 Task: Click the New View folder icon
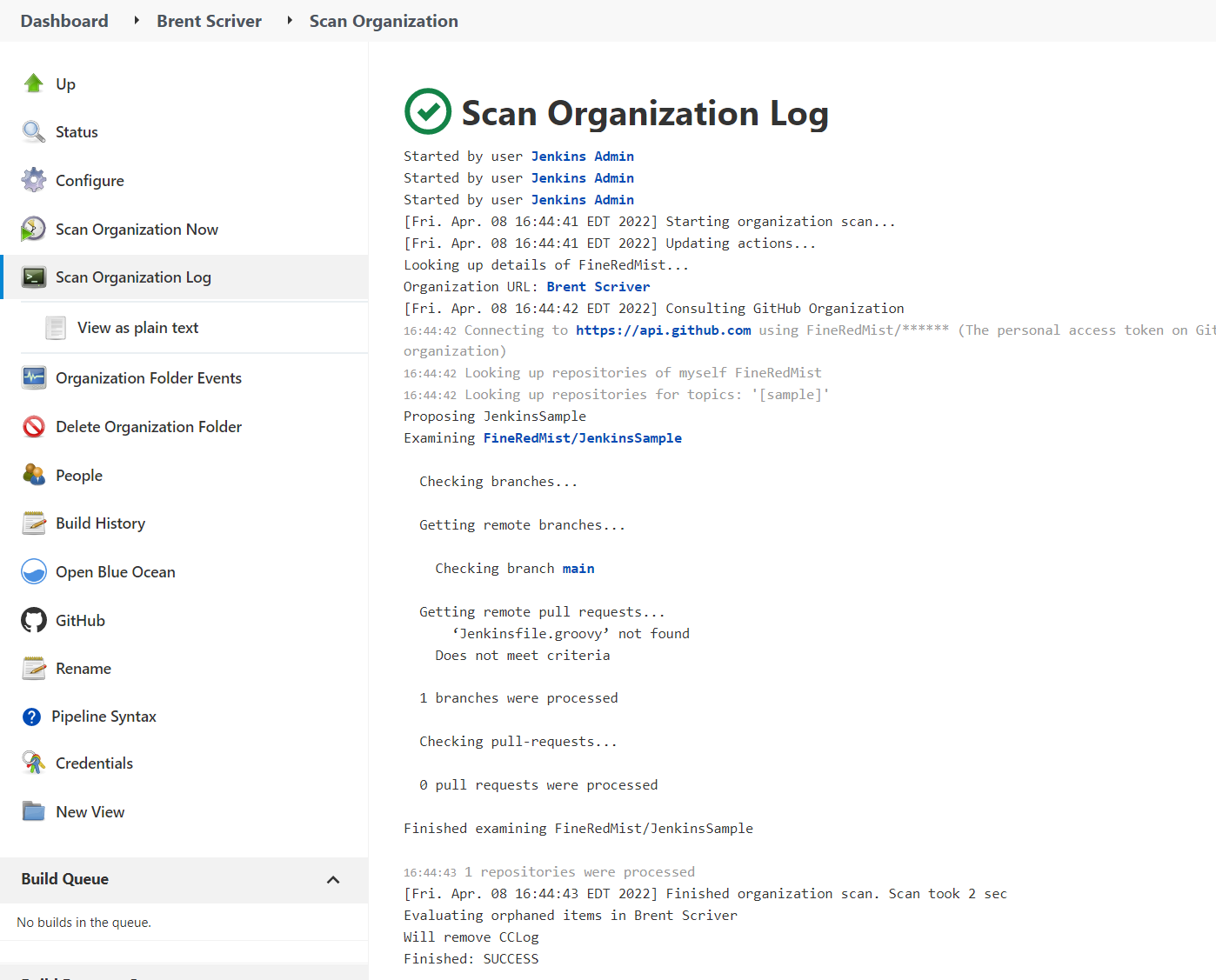click(33, 811)
